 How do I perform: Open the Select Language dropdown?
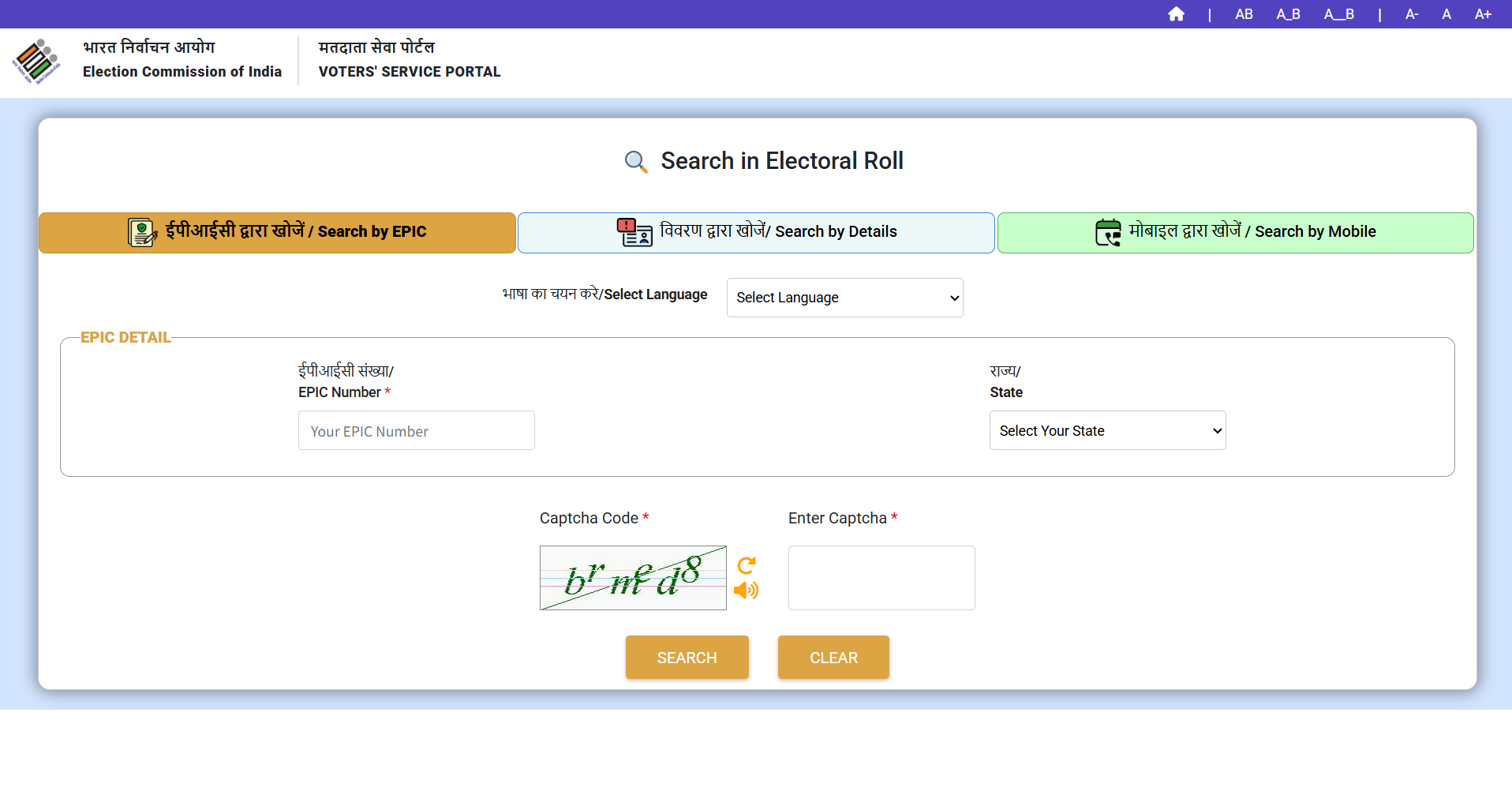click(x=844, y=298)
